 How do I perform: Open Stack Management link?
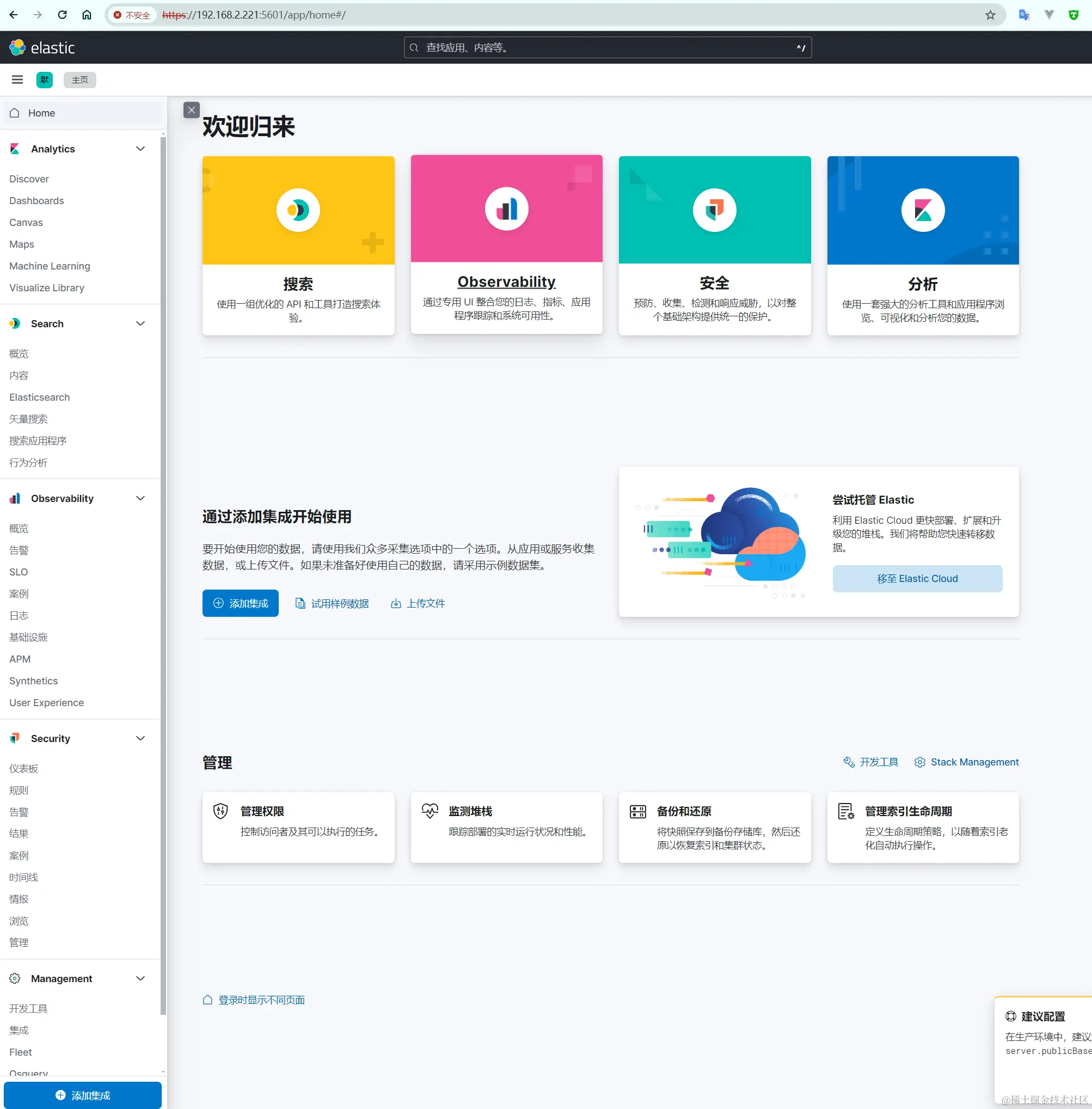click(974, 762)
